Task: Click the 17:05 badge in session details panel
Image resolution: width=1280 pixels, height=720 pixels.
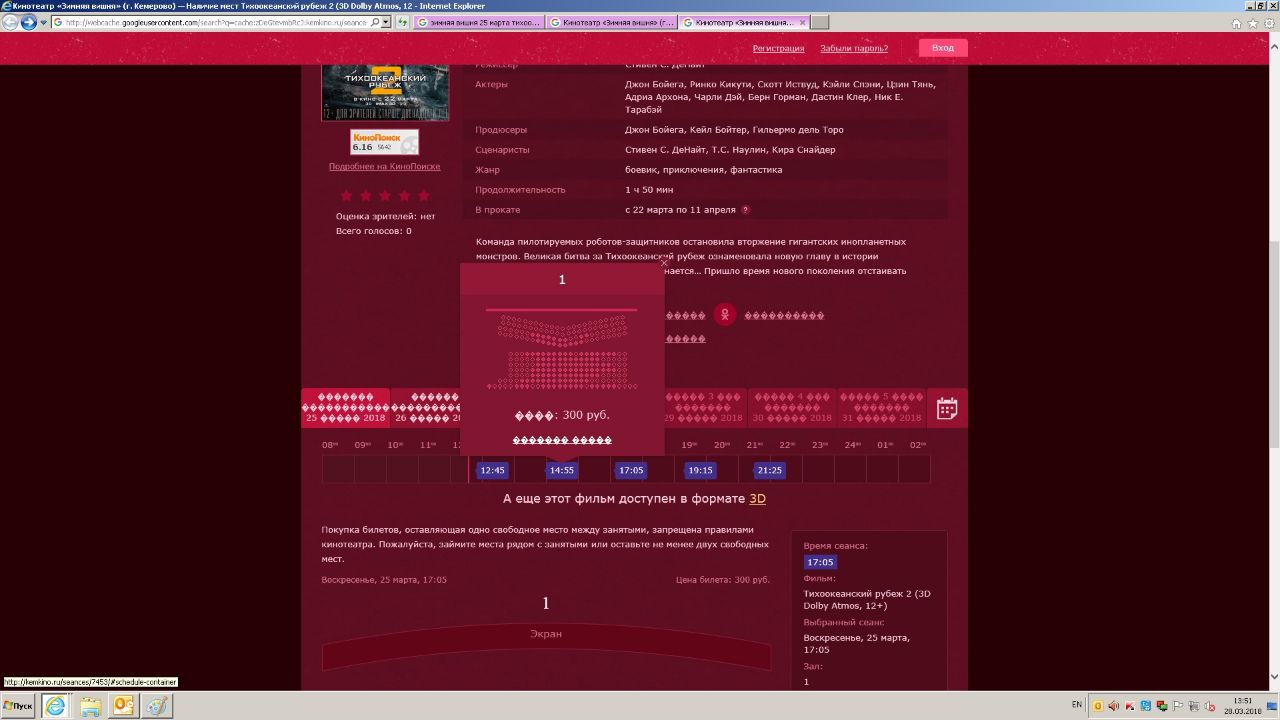Action: (820, 562)
